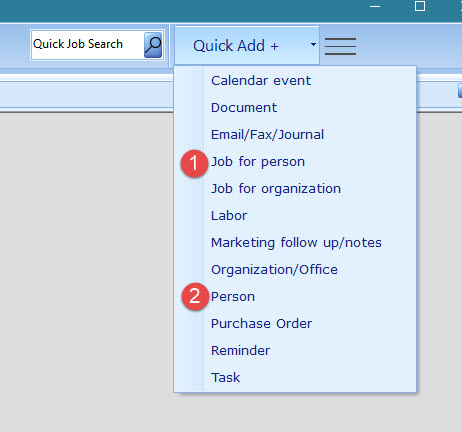Click the red number 1 marker
The image size is (462, 432).
pyautogui.click(x=194, y=163)
